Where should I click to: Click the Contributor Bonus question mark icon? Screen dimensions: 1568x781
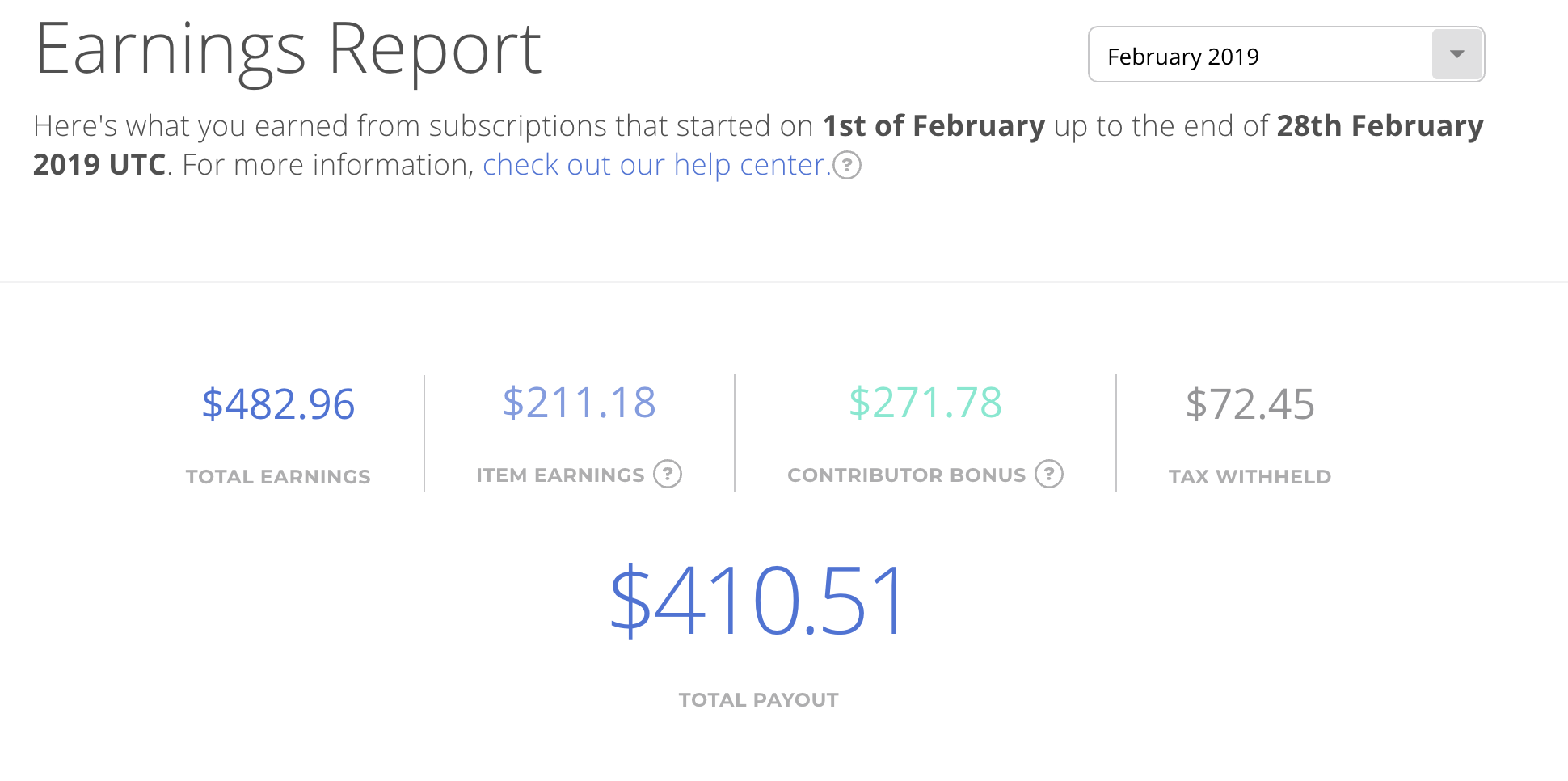pos(1049,474)
